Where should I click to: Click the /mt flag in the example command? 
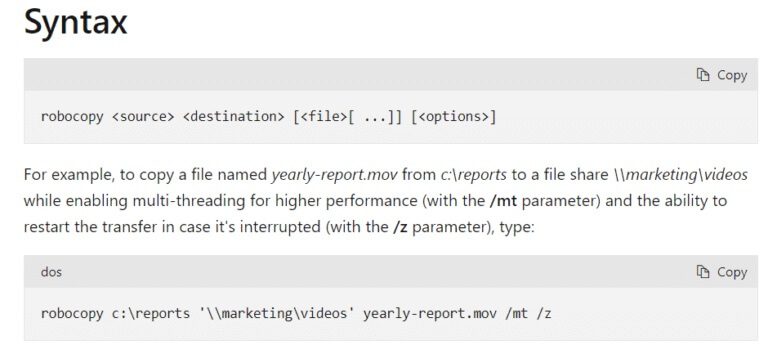click(x=517, y=314)
